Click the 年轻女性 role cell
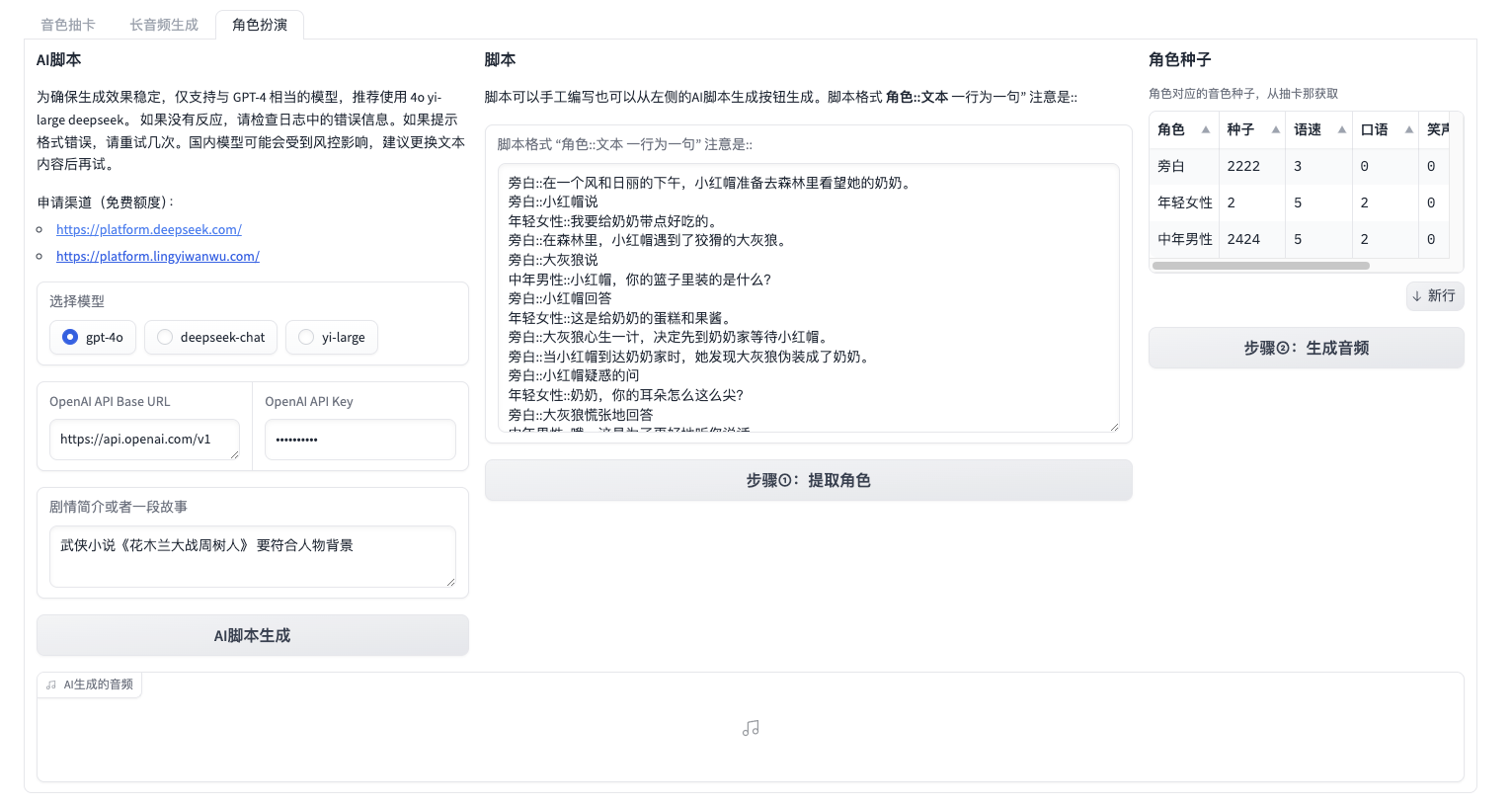1512x806 pixels. coord(1184,202)
